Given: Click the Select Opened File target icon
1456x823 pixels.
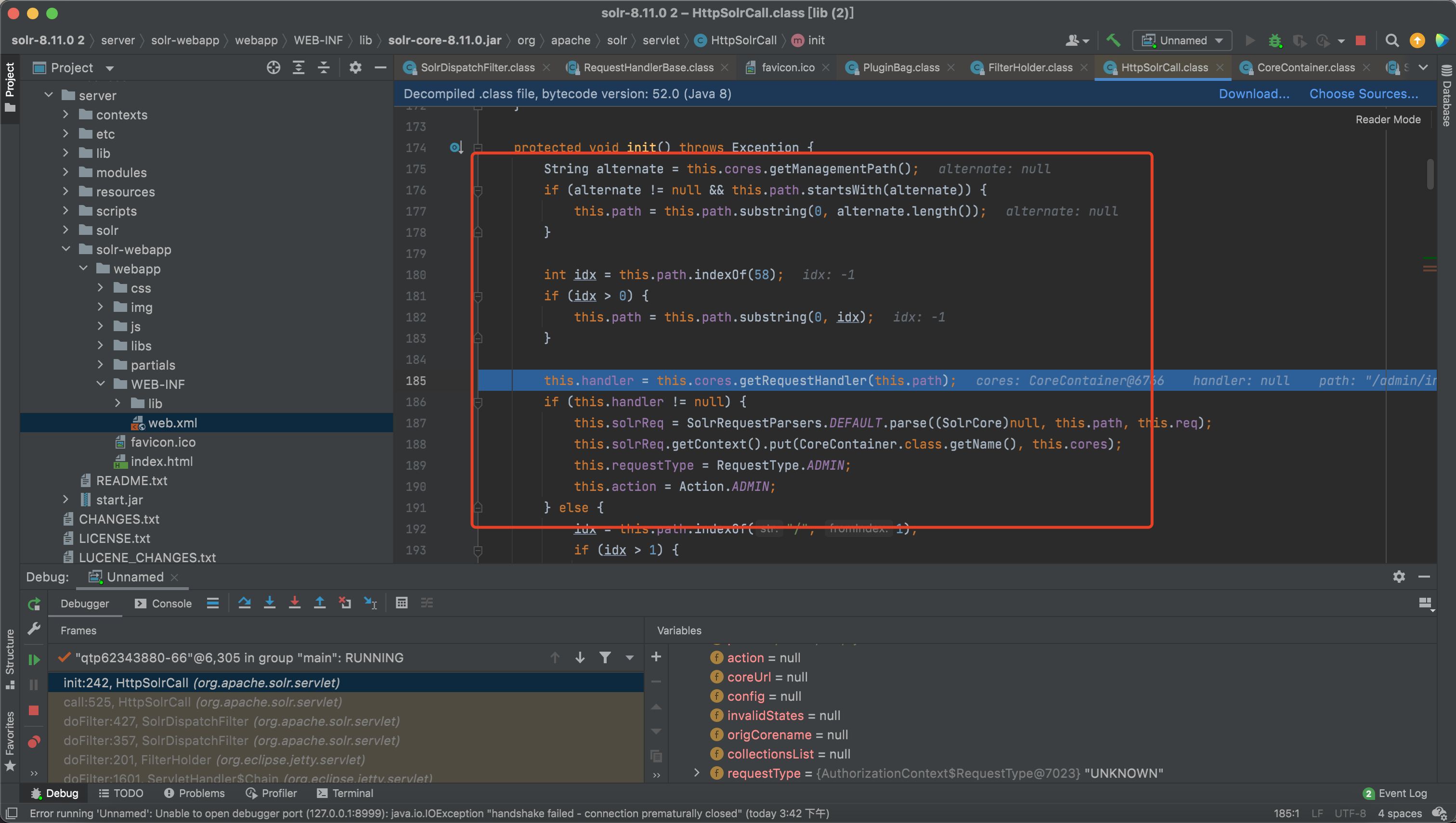Looking at the screenshot, I should click(273, 68).
